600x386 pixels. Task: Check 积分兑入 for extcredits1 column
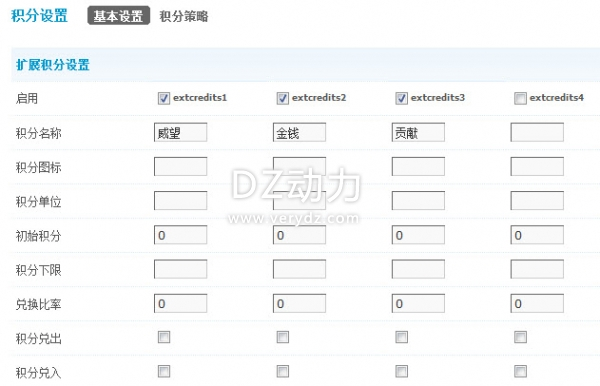(x=164, y=371)
